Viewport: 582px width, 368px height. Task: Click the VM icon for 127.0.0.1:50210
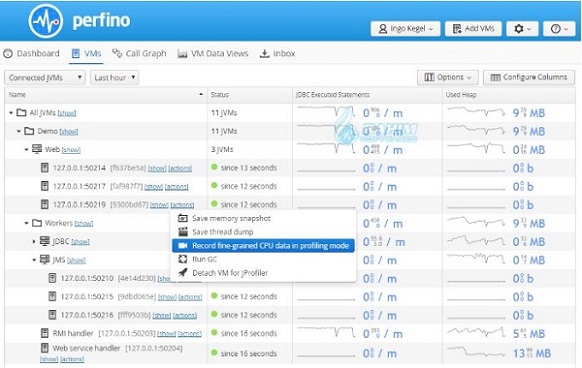point(52,278)
